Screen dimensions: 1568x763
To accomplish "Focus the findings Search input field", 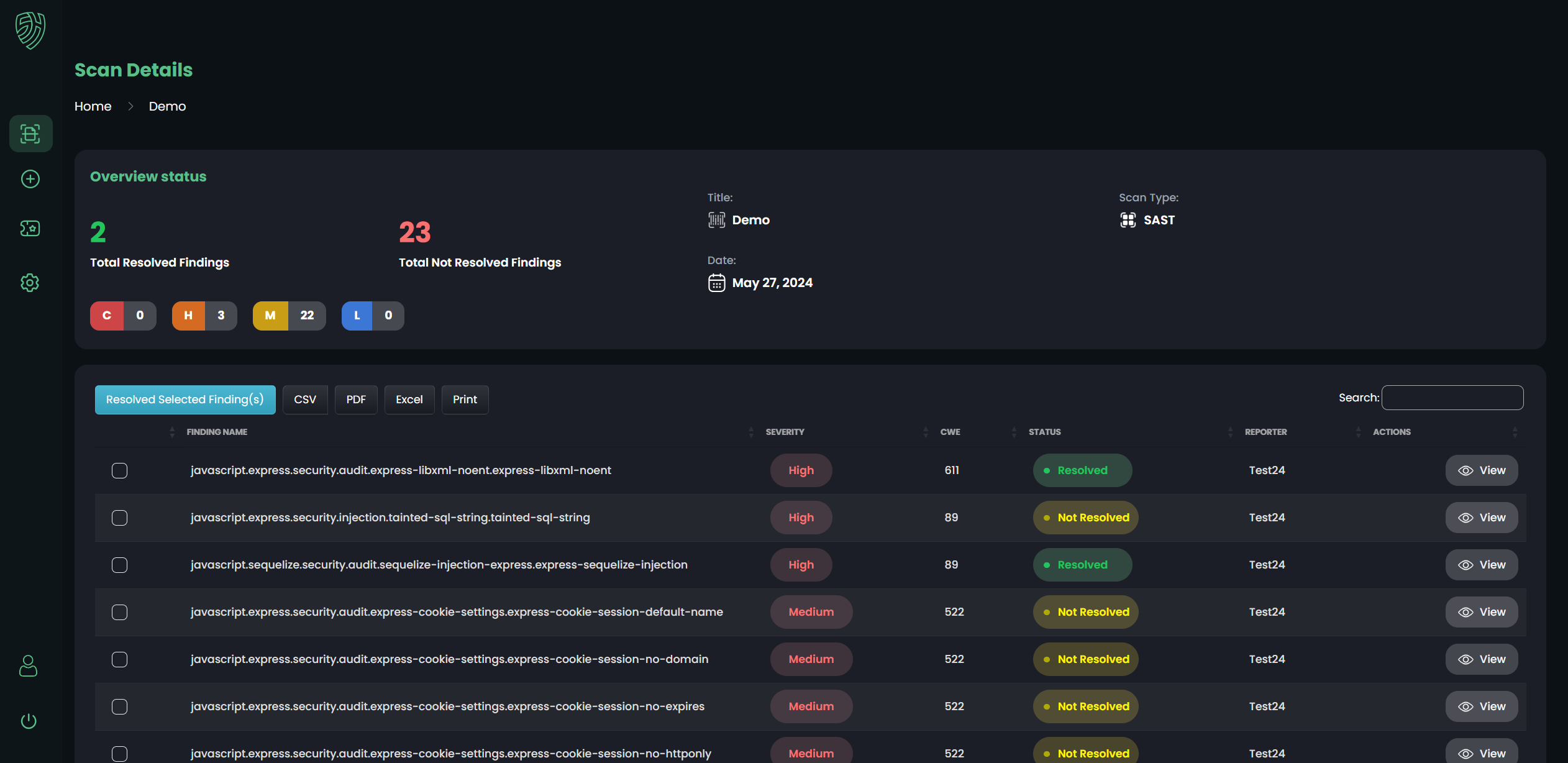I will (1452, 398).
